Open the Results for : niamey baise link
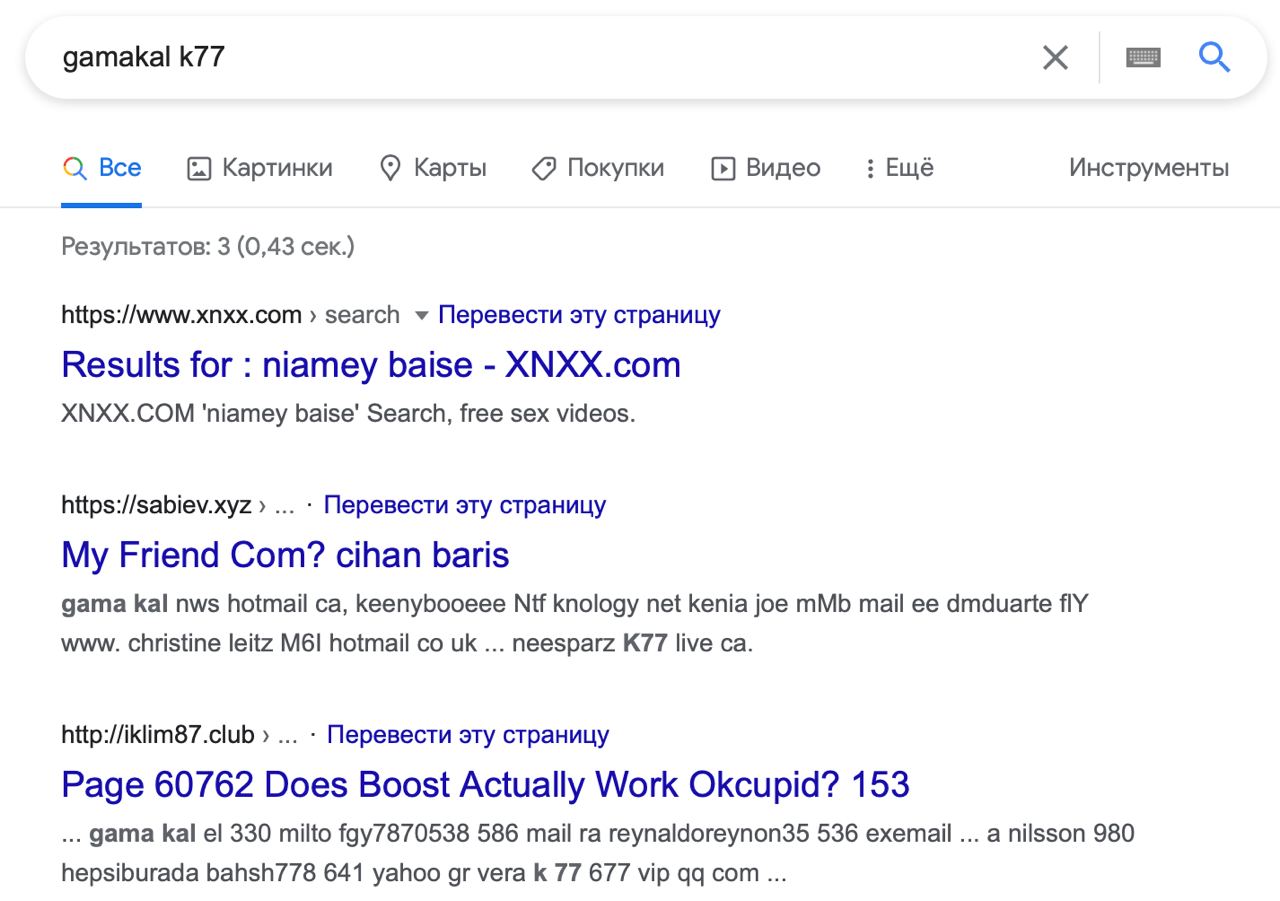 [x=371, y=365]
